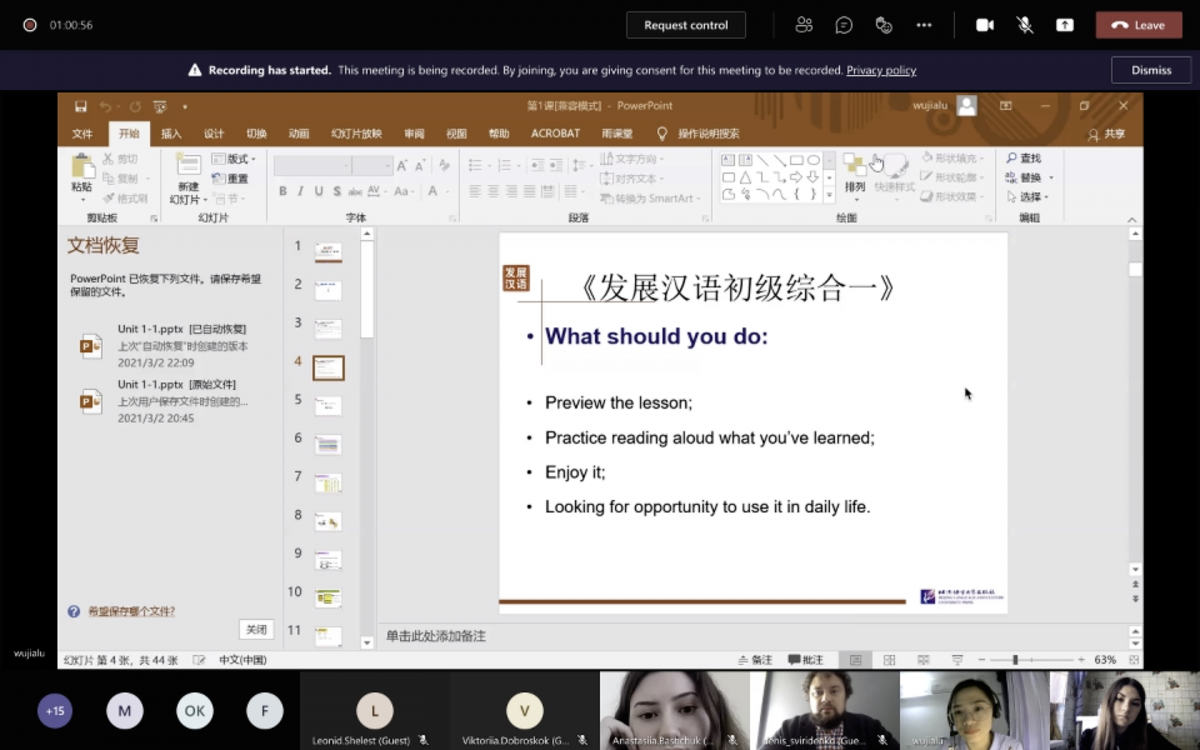Dismiss the recording notification banner

(1151, 70)
